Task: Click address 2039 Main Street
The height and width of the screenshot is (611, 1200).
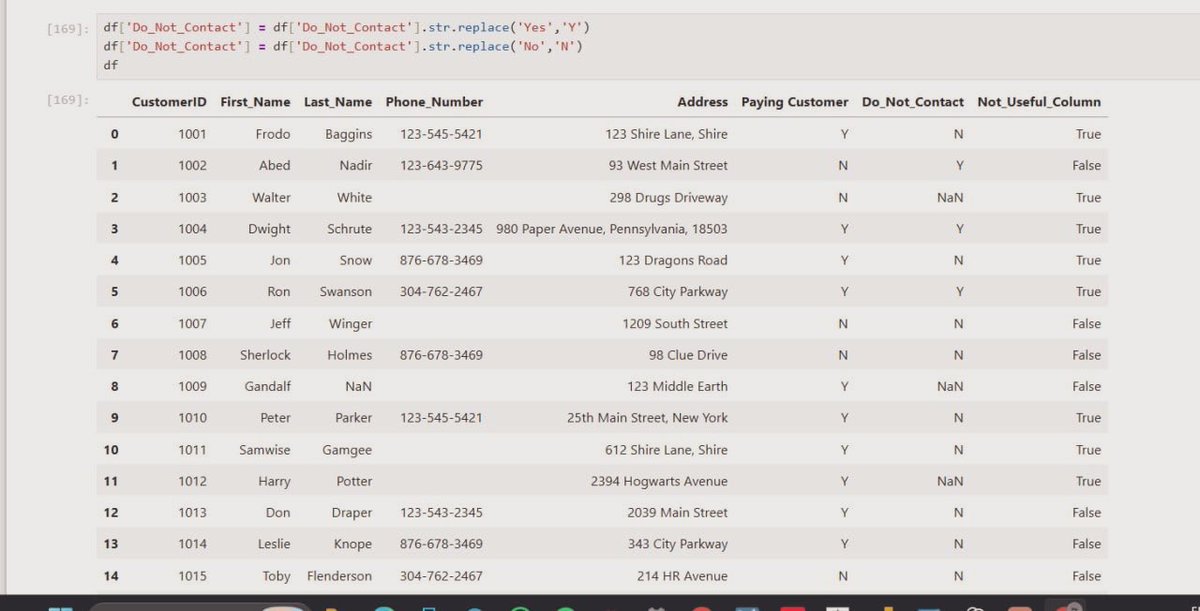Action: pos(677,512)
